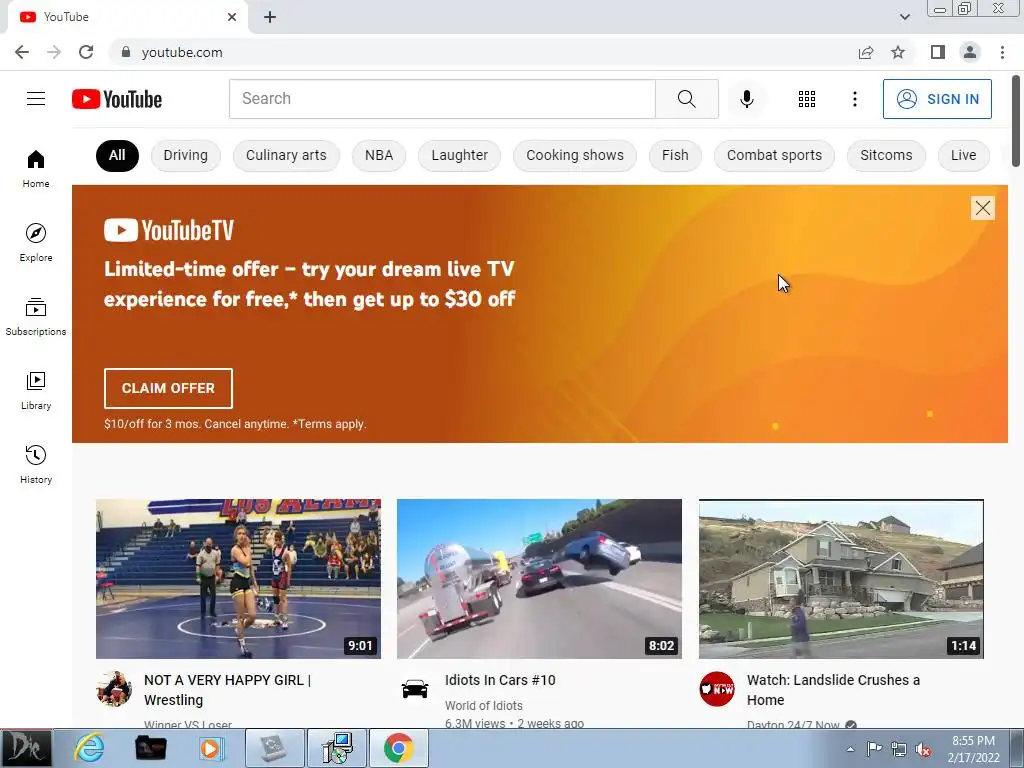Click the YouTube logo
Image resolution: width=1024 pixels, height=768 pixels.
pos(117,99)
